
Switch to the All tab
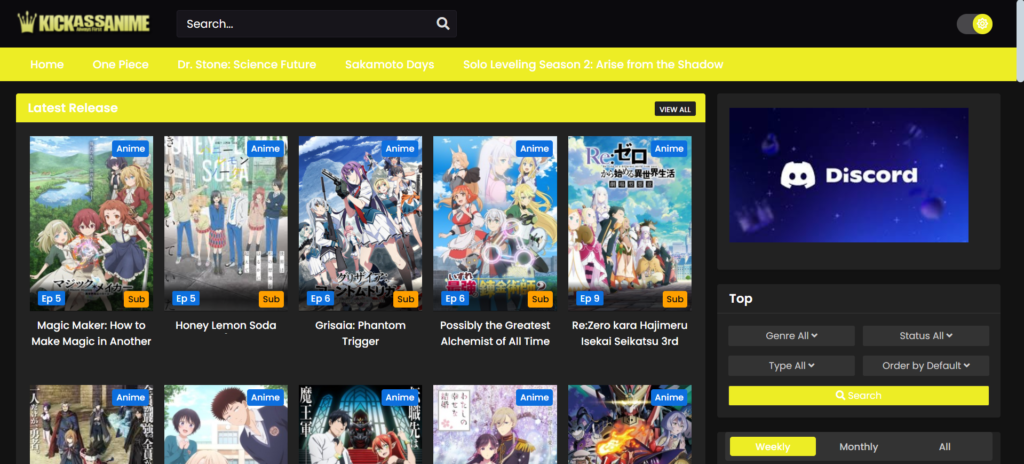point(945,447)
